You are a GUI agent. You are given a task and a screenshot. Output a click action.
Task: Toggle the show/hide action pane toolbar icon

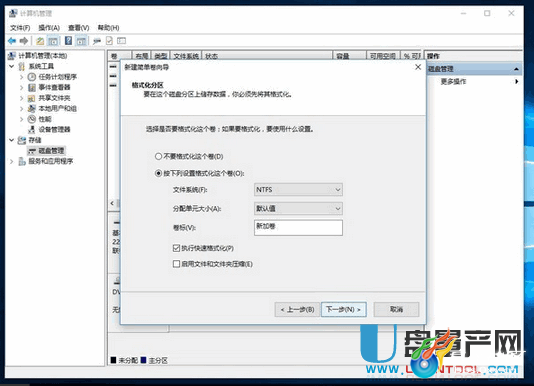click(x=81, y=41)
